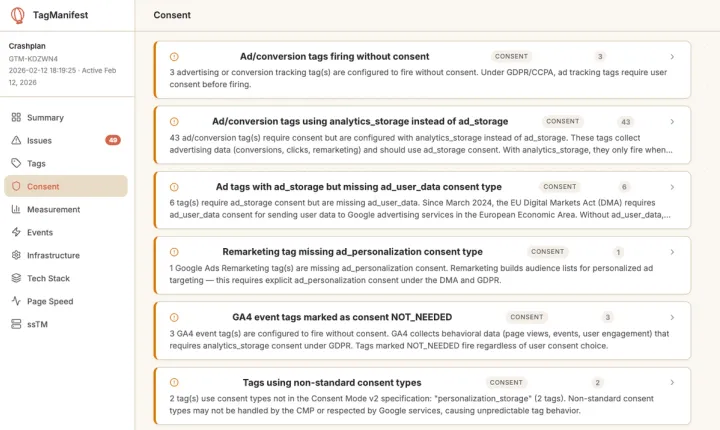Click the Crashplan container name

(x=27, y=46)
